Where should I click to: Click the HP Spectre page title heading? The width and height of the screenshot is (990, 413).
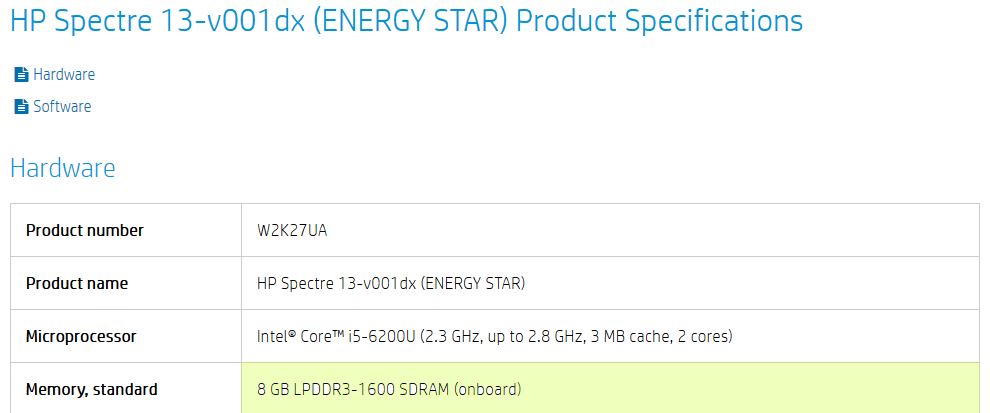pos(406,20)
